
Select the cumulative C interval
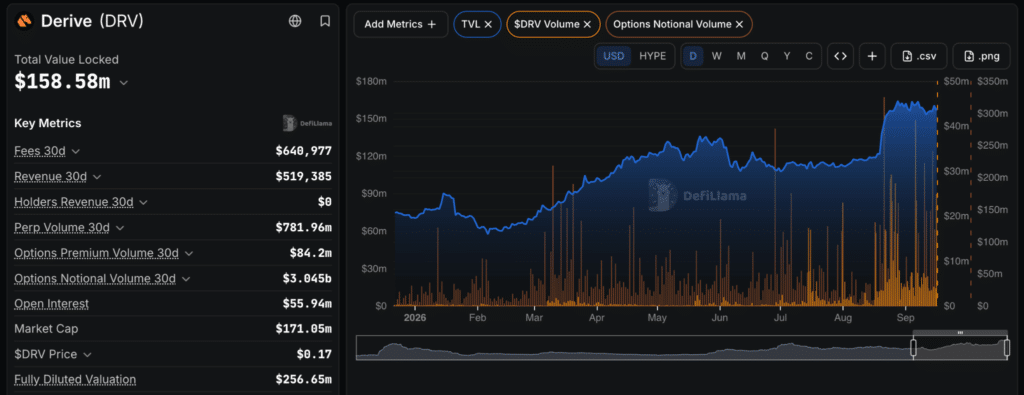click(809, 56)
